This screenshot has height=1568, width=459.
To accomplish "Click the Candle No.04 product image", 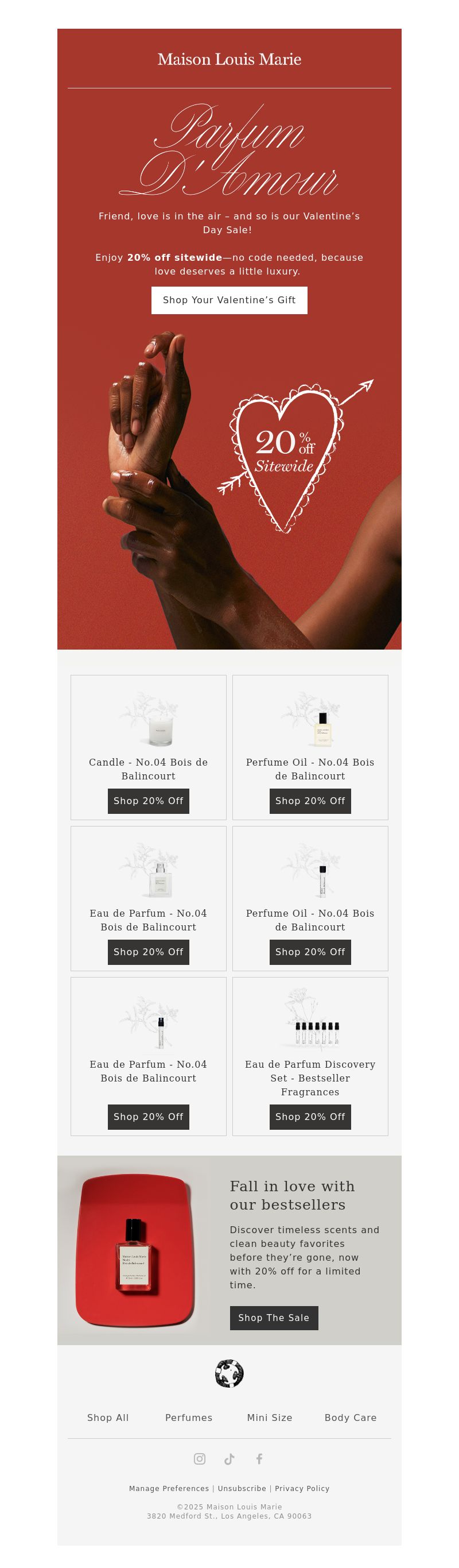I will click(149, 719).
